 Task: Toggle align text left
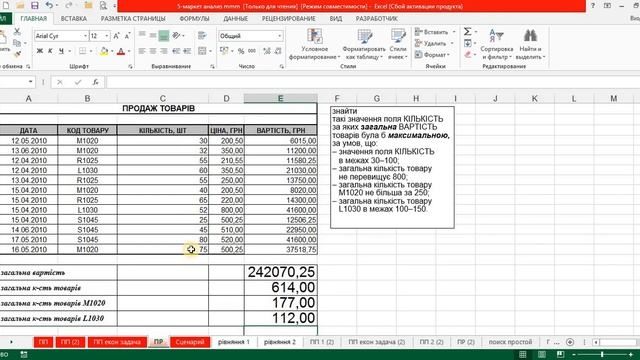pos(142,51)
